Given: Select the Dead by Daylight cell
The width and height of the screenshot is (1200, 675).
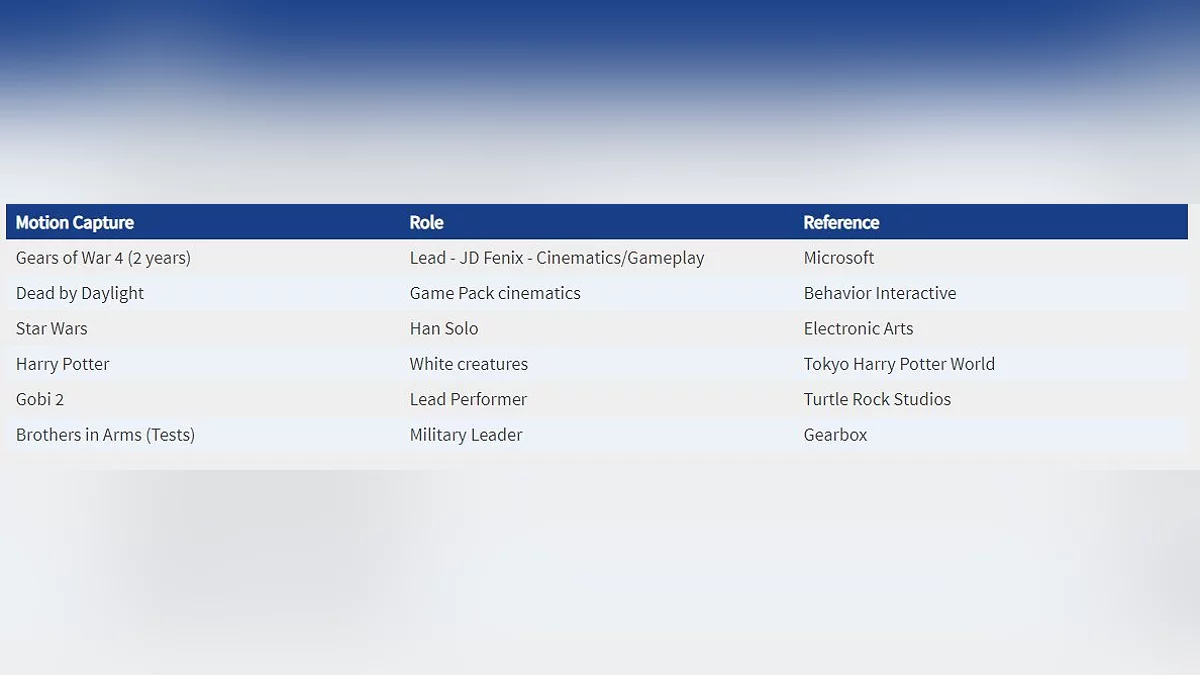Looking at the screenshot, I should point(203,293).
